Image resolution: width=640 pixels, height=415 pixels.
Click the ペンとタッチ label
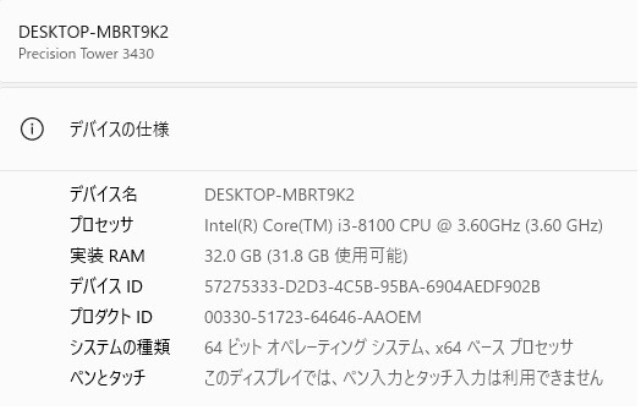click(106, 377)
